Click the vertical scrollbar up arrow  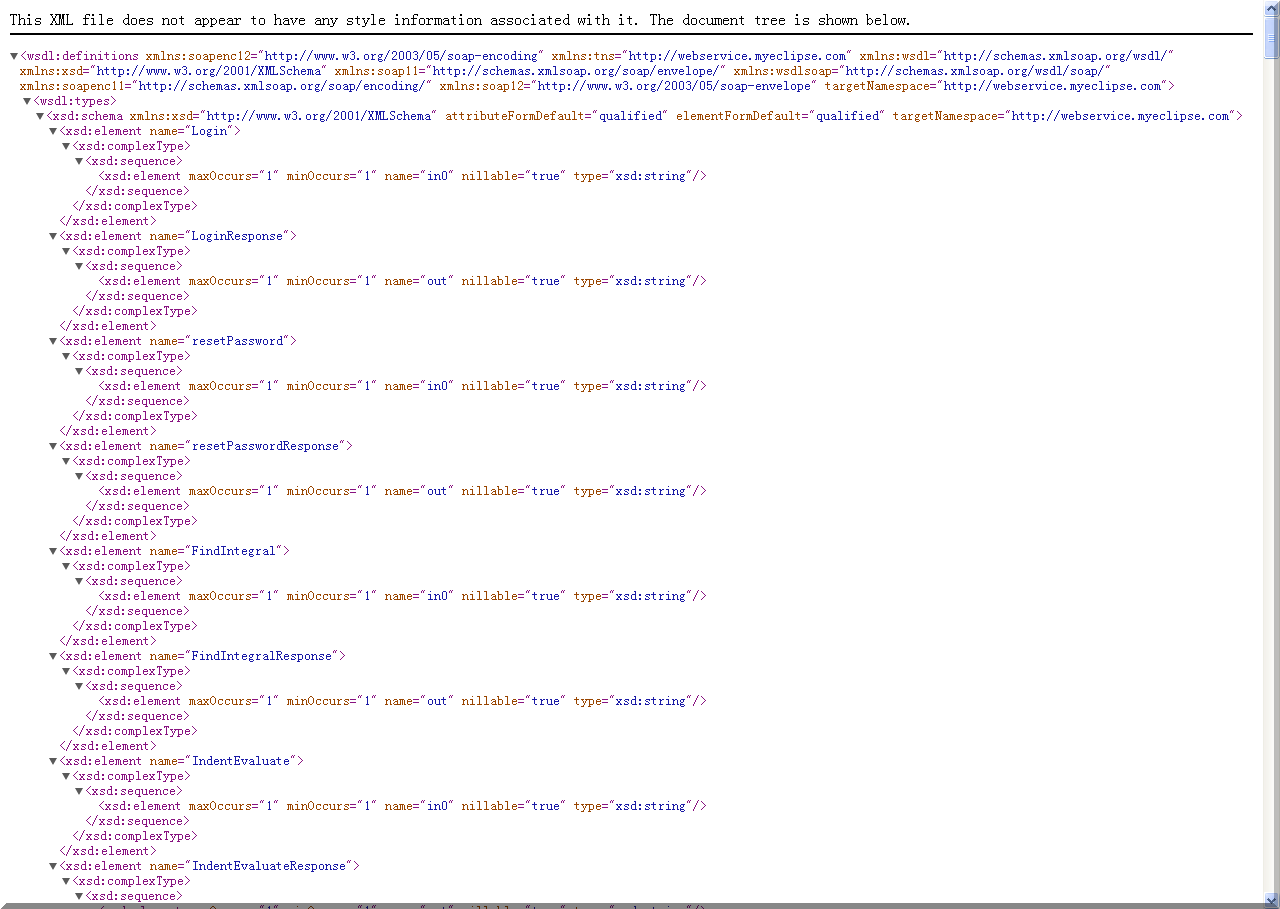tap(1271, 8)
